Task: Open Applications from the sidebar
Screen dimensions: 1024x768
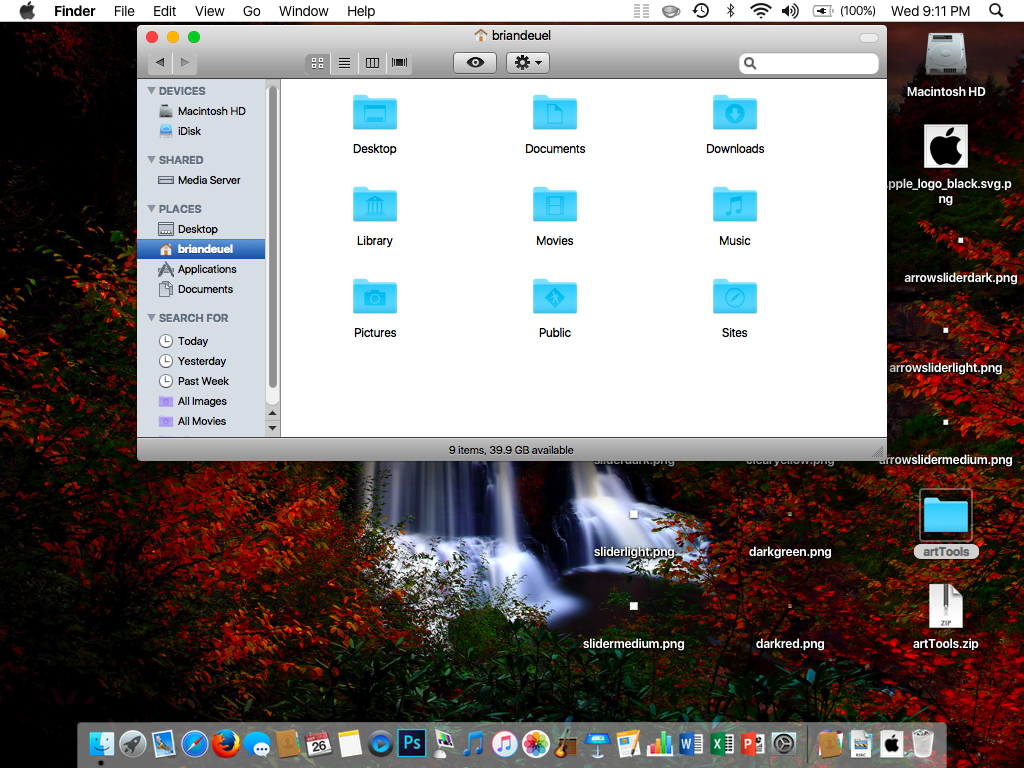Action: pyautogui.click(x=201, y=269)
